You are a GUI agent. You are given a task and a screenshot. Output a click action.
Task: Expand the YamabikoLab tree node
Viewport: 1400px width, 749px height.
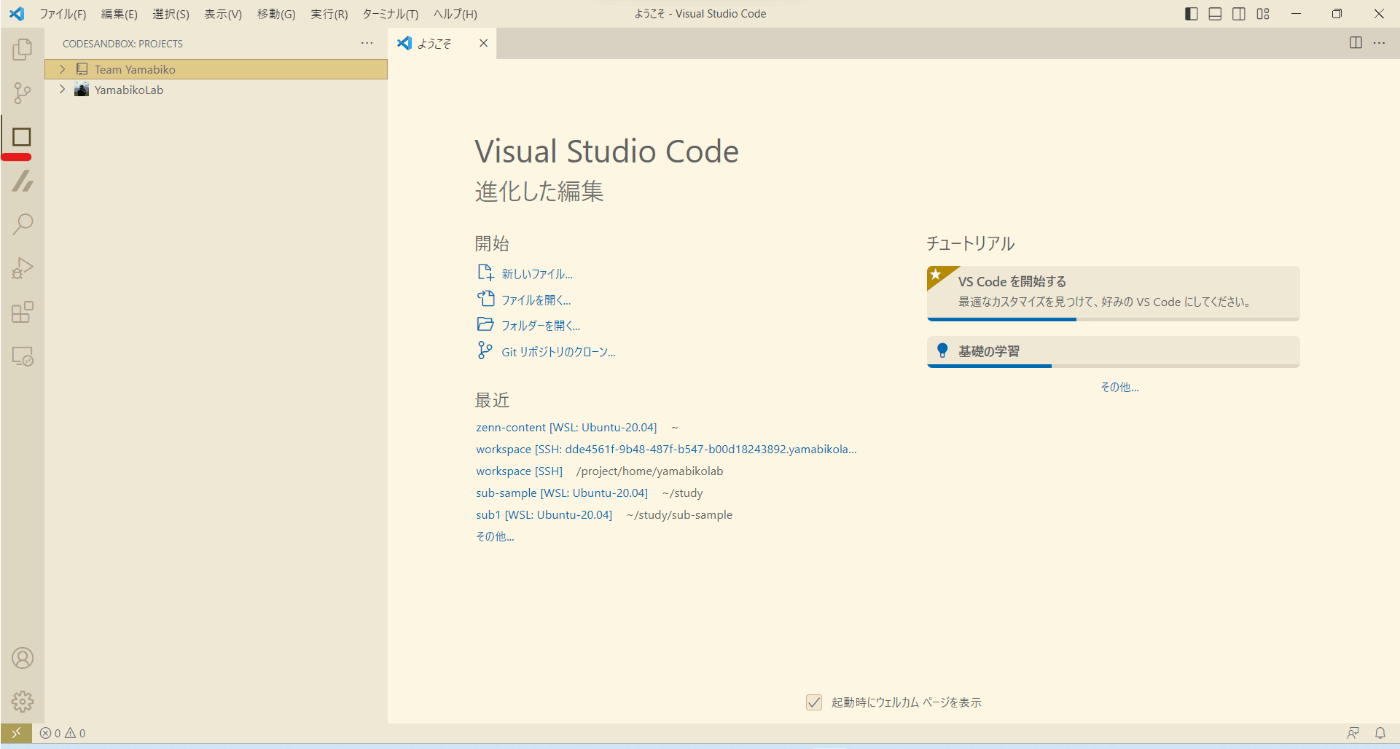pos(62,90)
